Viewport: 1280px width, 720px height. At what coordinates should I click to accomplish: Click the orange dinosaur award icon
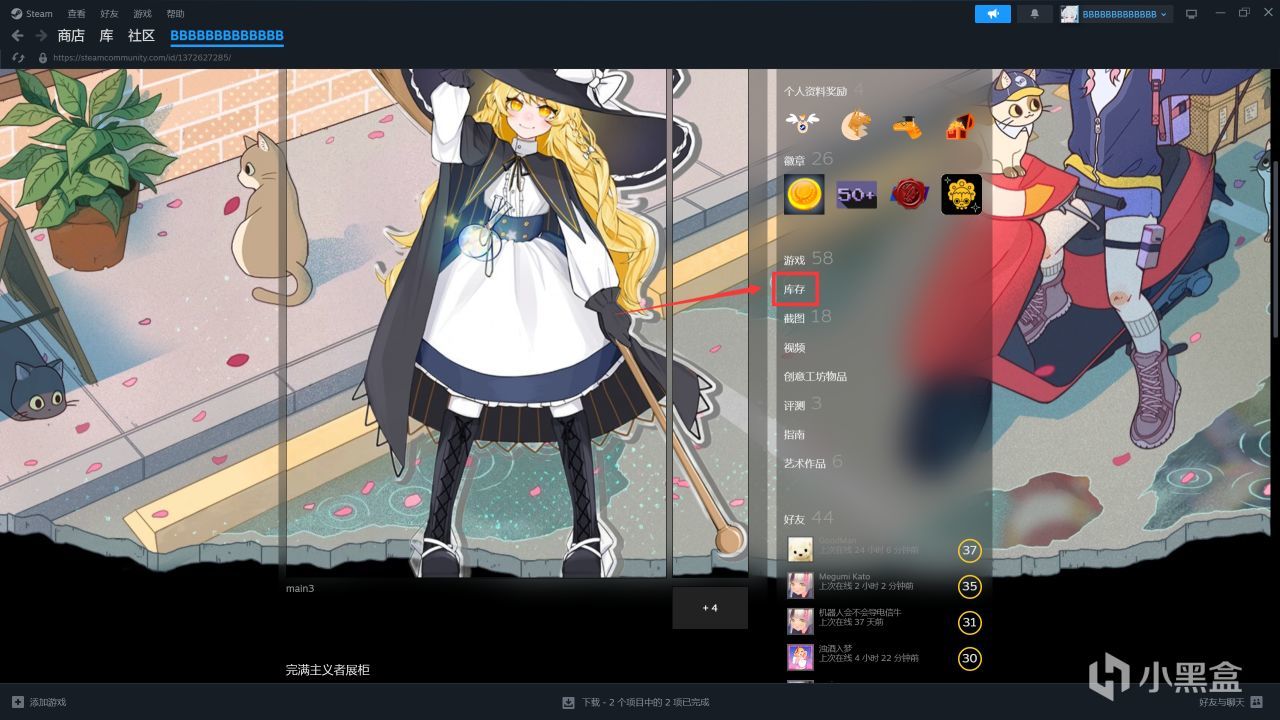855,125
